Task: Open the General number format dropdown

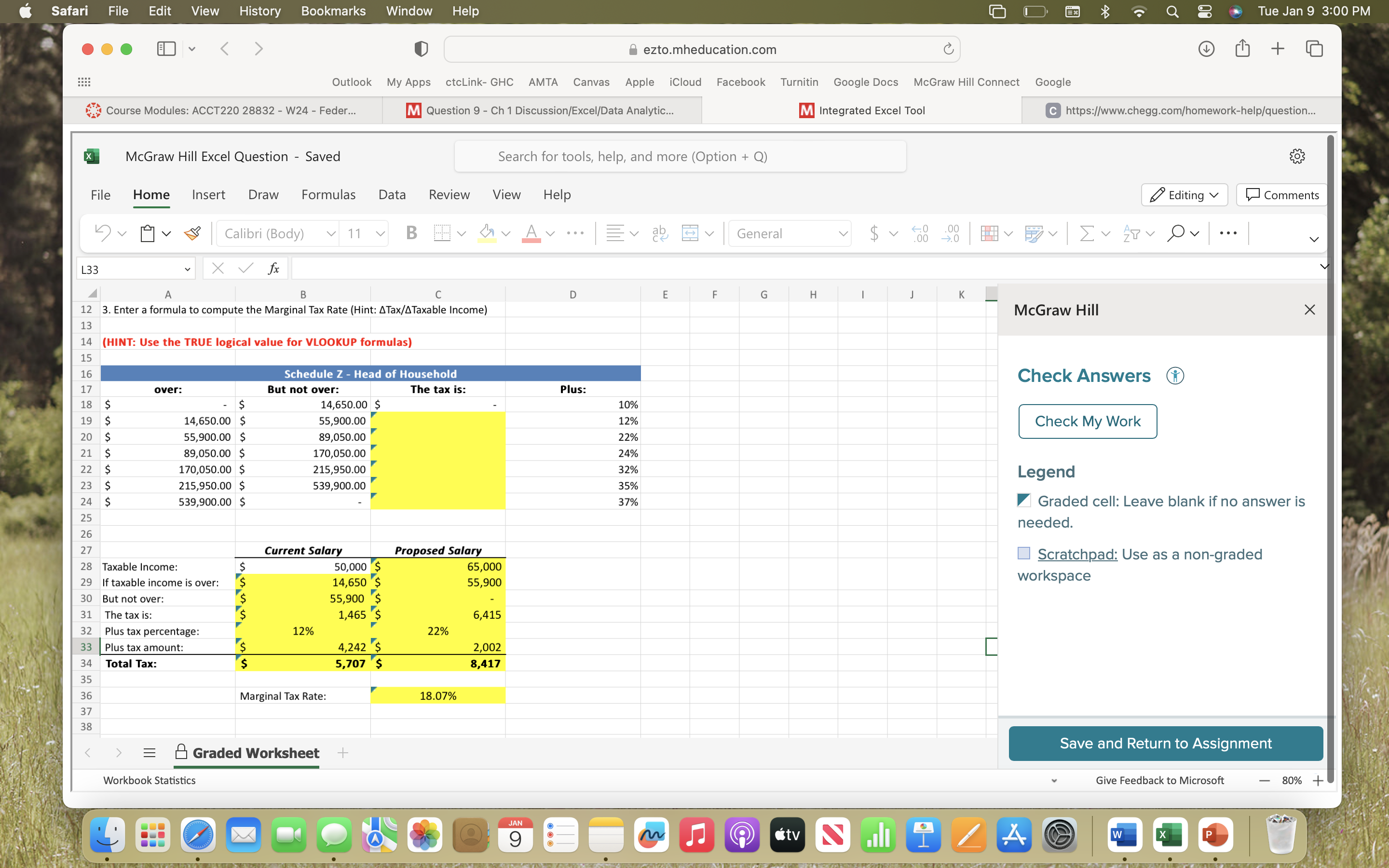Action: 789,233
